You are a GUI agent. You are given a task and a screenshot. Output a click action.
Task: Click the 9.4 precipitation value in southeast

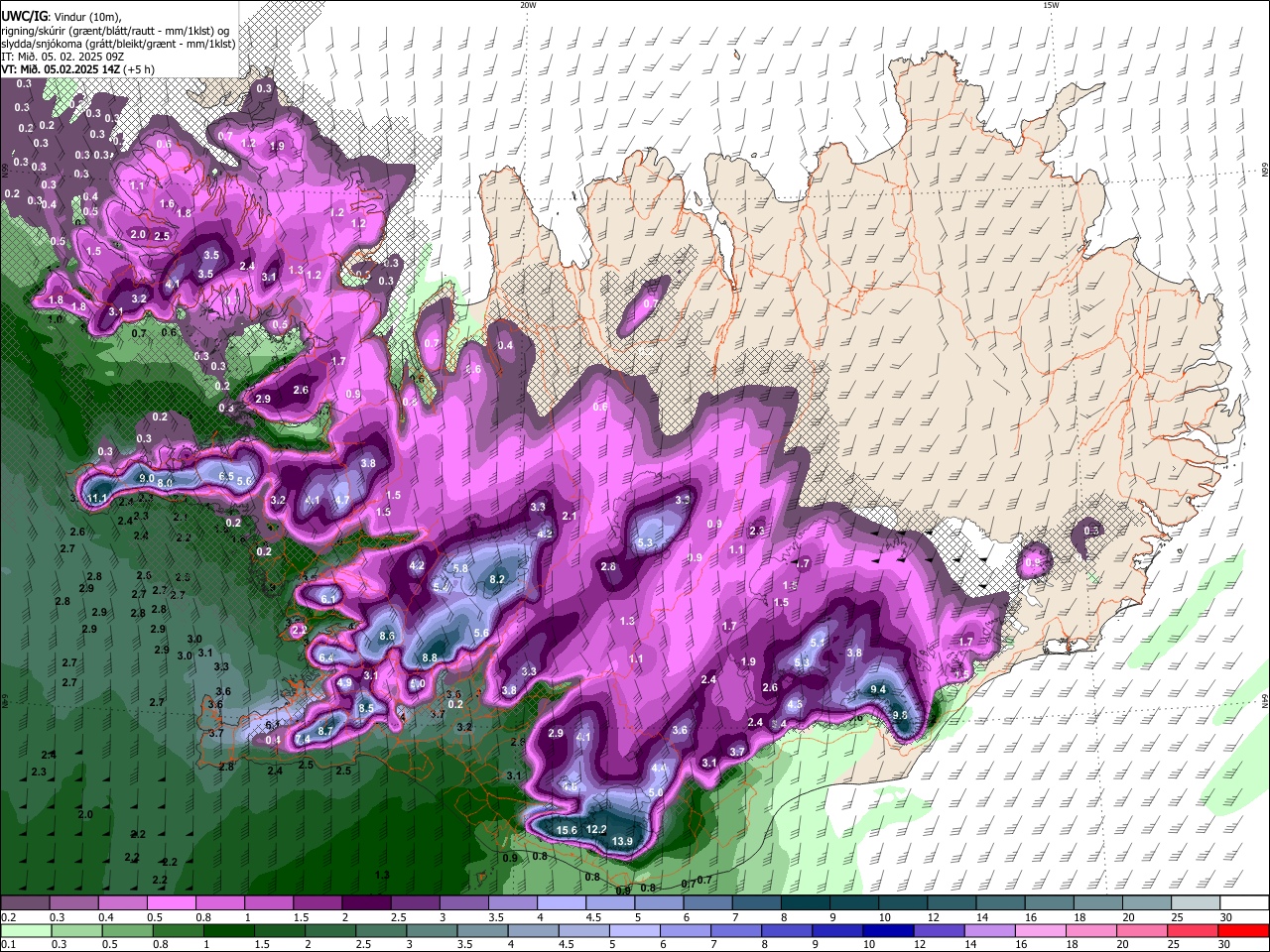pos(878,689)
